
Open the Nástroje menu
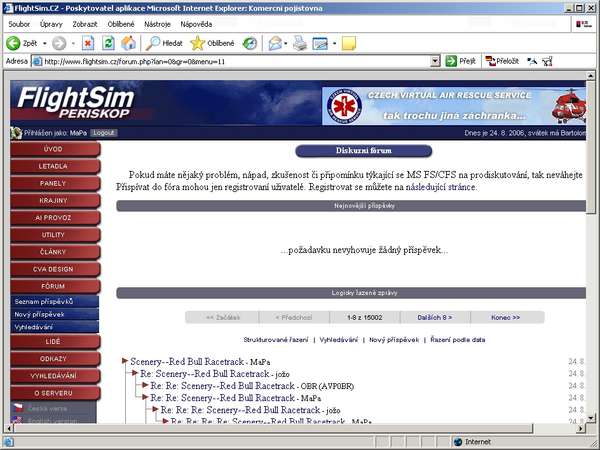tap(157, 24)
